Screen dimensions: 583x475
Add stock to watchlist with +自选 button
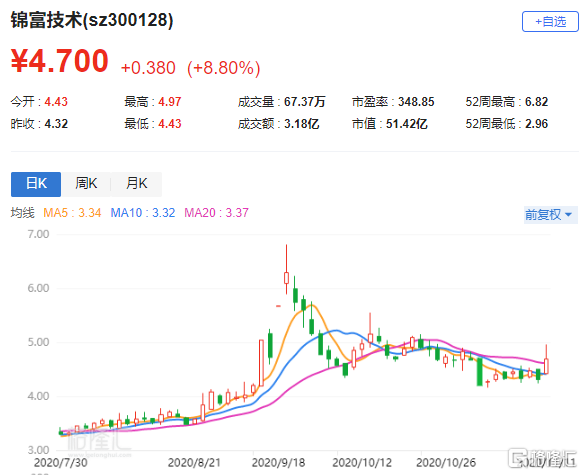(550, 22)
